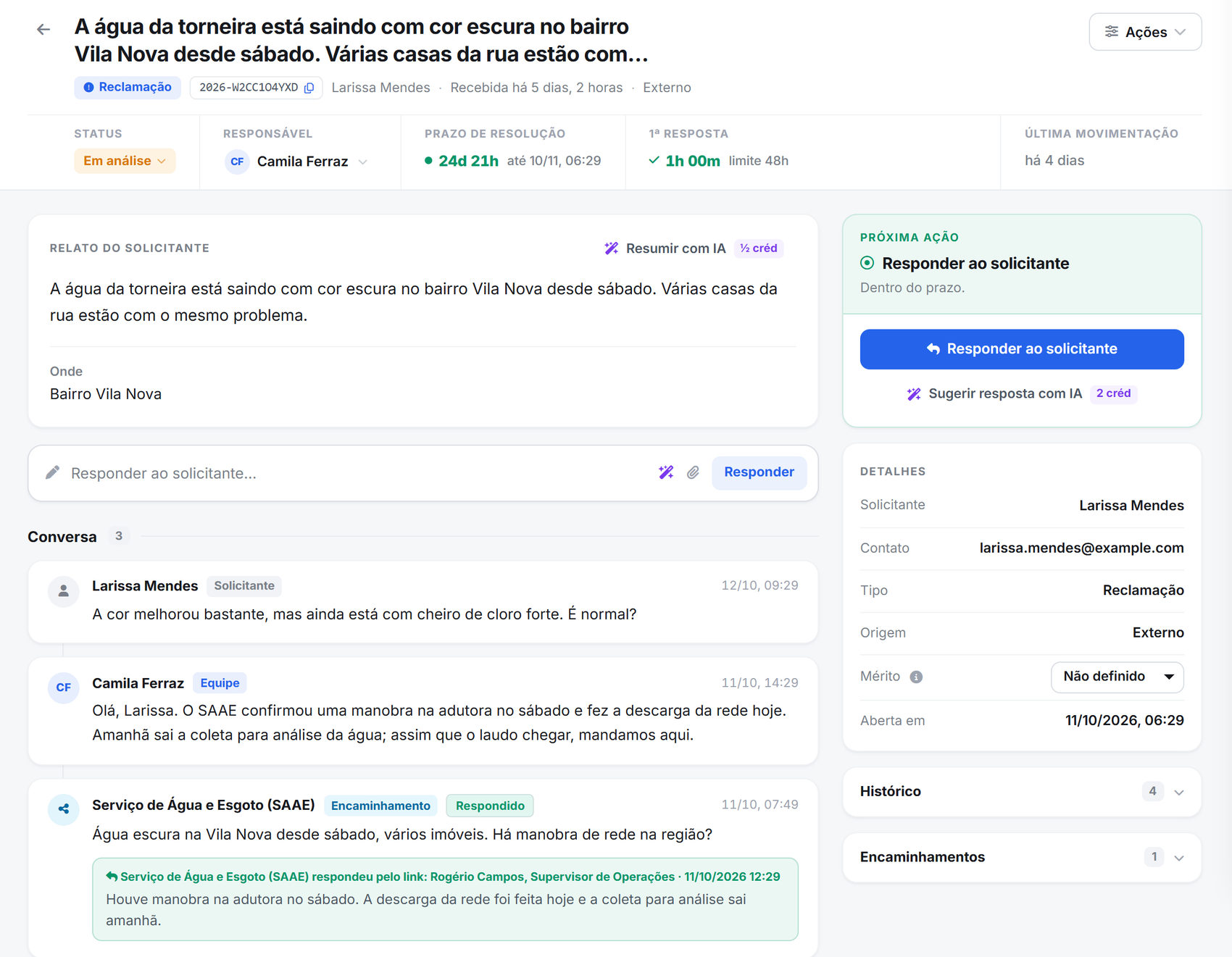1232x957 pixels.
Task: Open the Ações menu
Action: (1145, 32)
